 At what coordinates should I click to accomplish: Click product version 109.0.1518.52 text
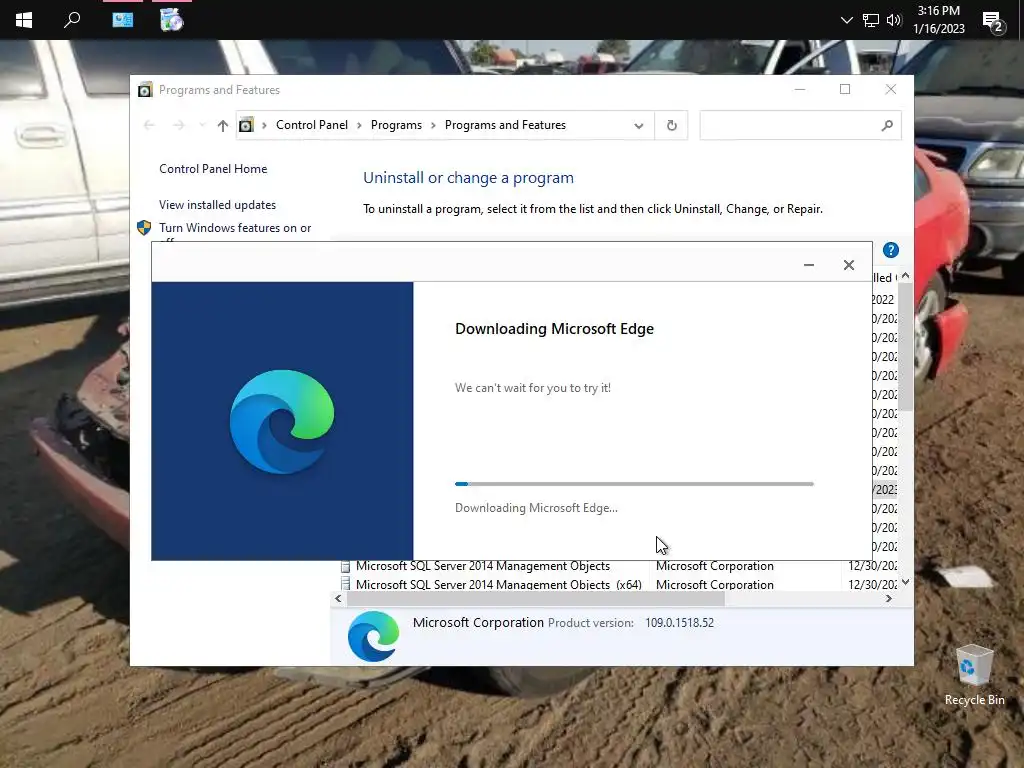click(x=679, y=623)
